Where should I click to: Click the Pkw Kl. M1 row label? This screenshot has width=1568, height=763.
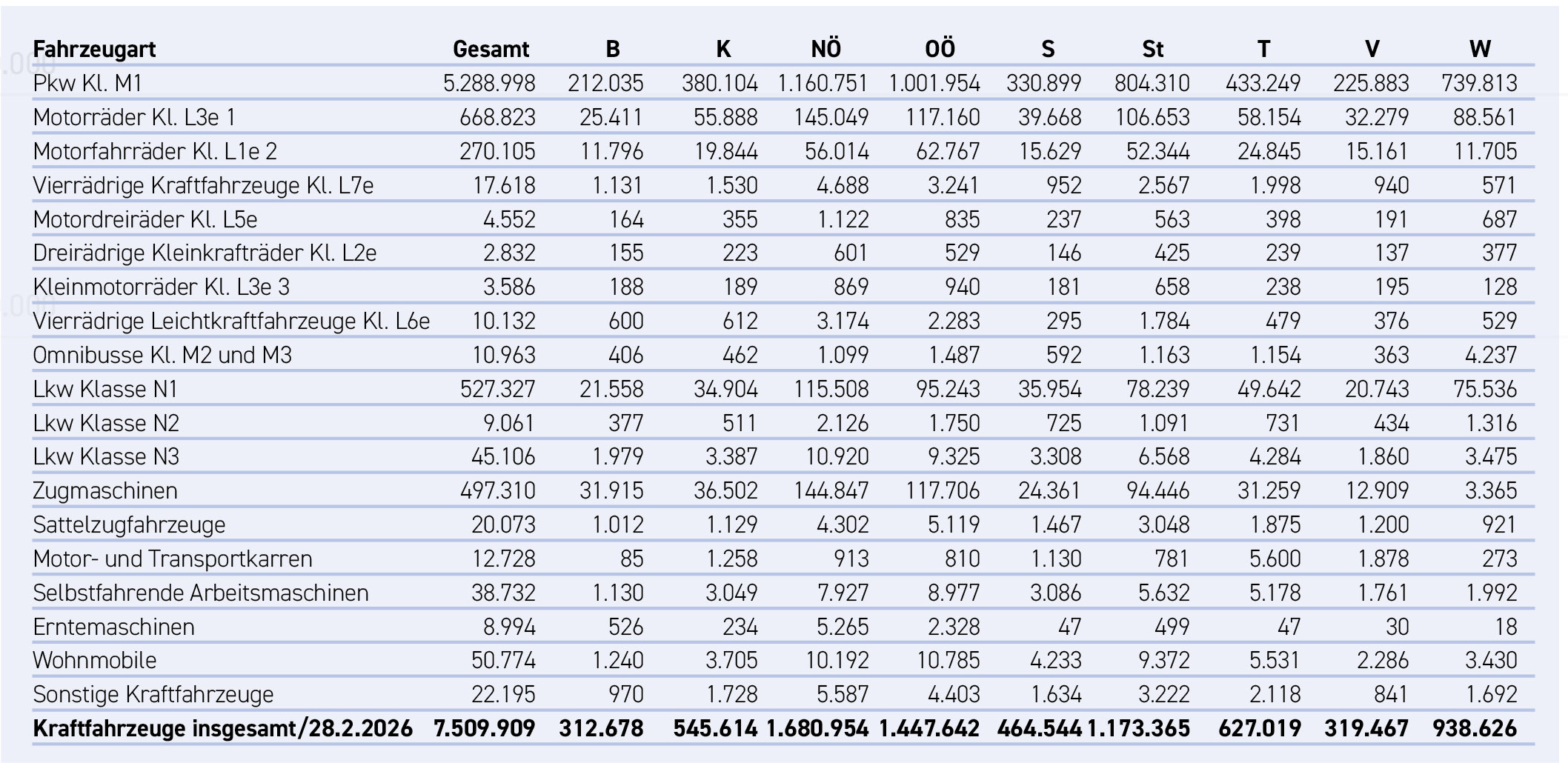(x=87, y=83)
